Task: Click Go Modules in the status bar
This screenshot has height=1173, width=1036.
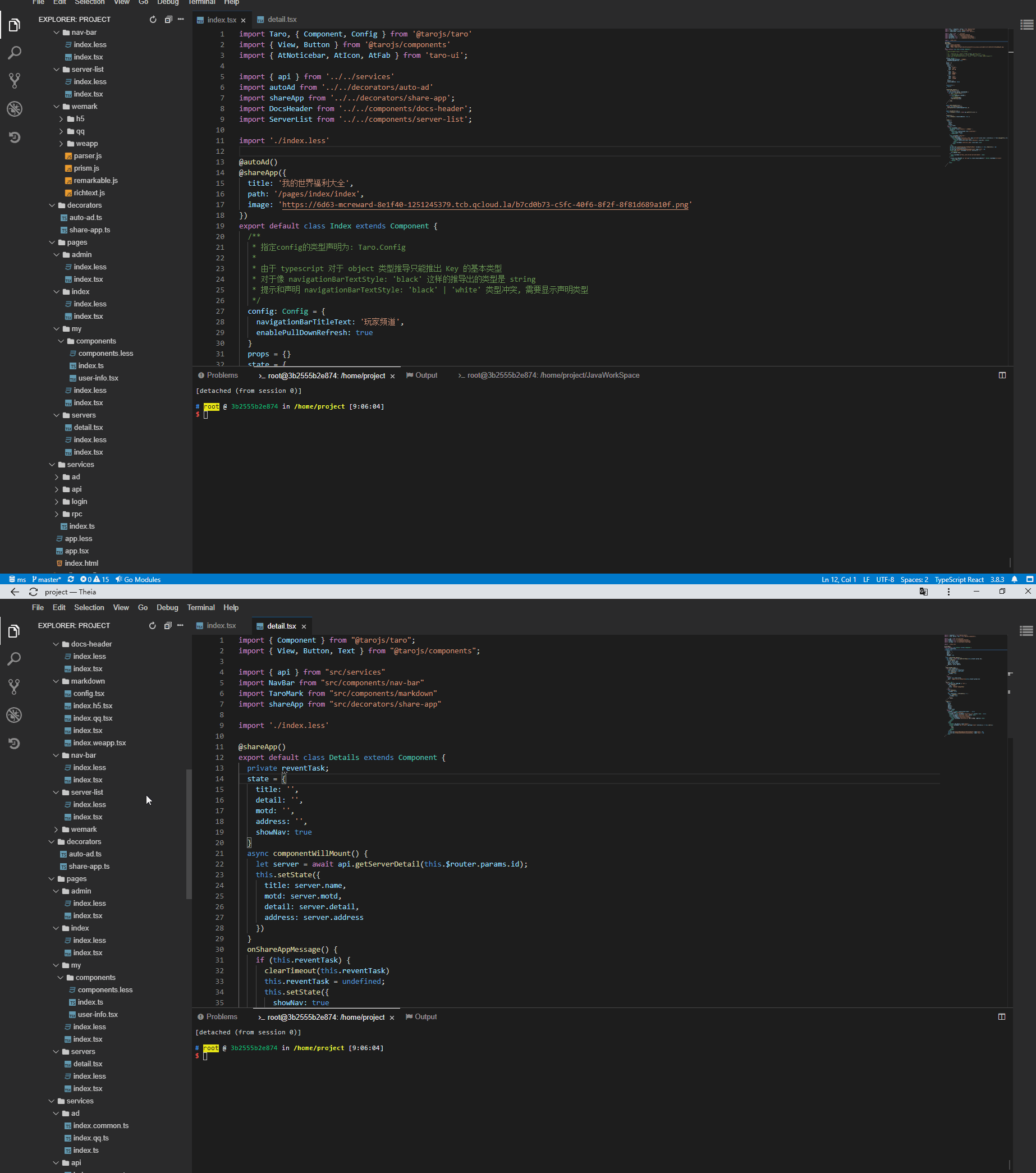Action: pos(137,579)
